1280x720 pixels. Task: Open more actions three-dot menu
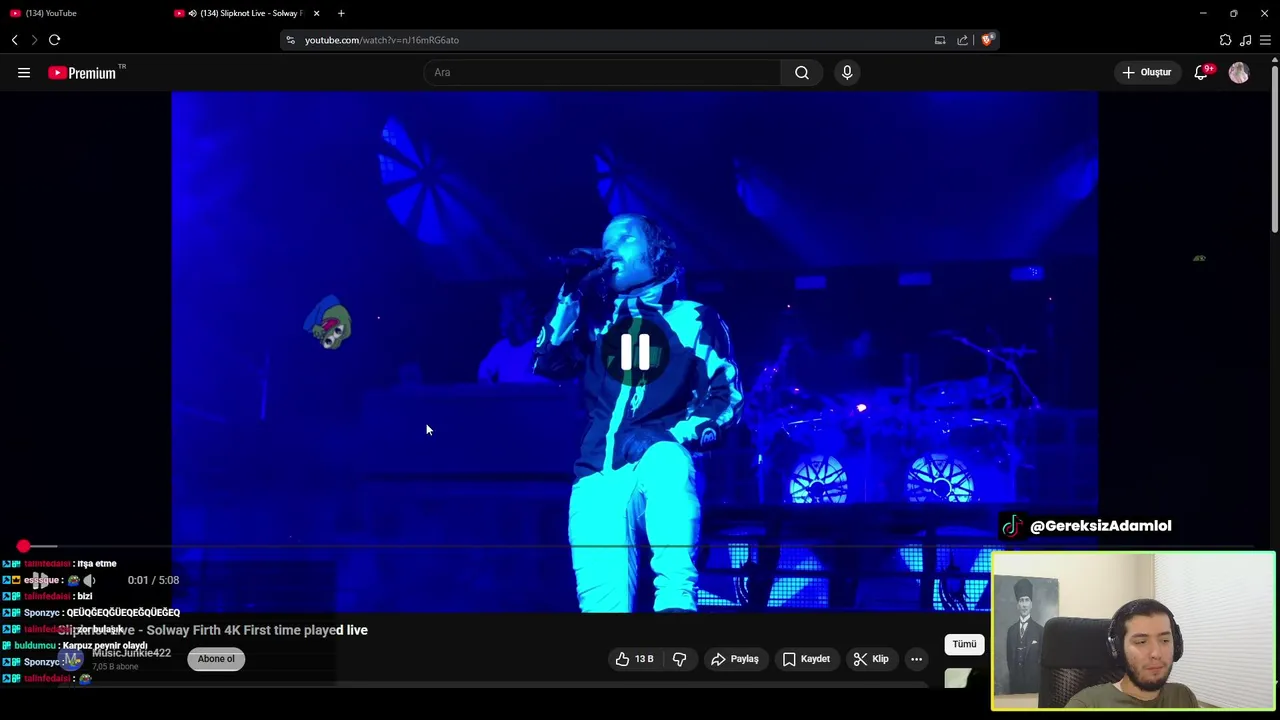click(916, 659)
